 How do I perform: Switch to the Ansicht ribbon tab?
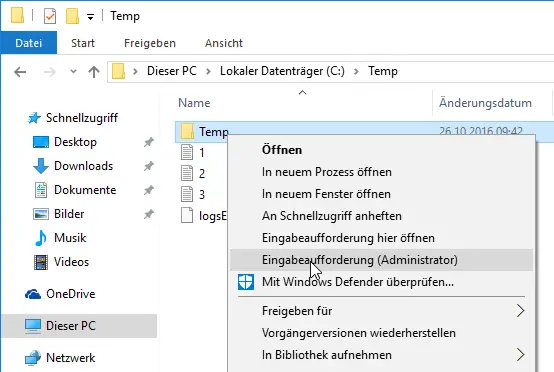(224, 43)
